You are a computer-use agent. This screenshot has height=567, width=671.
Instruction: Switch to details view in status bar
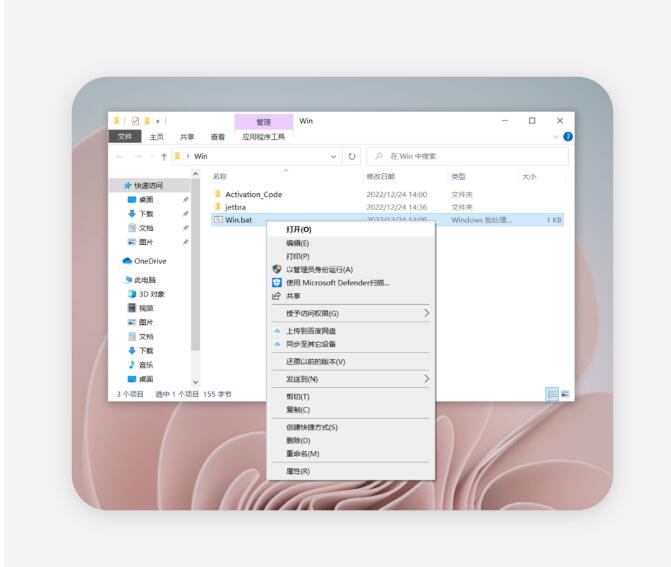click(x=552, y=394)
